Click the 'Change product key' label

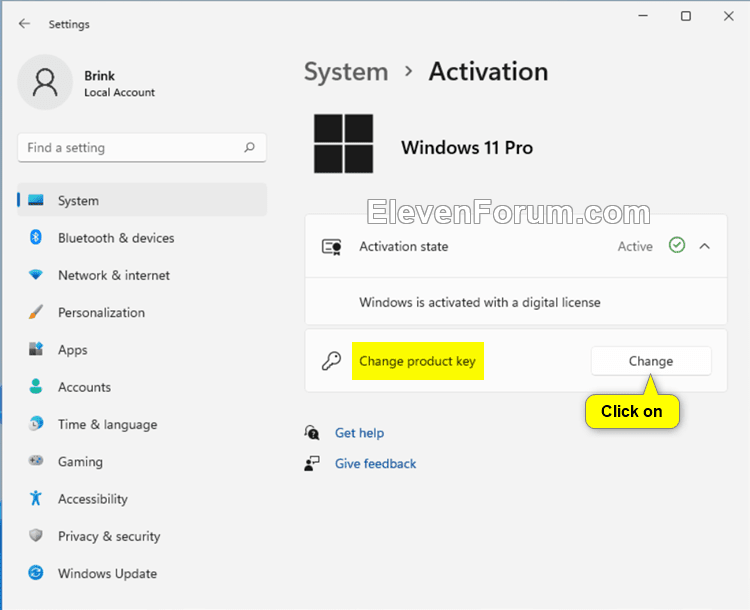(418, 361)
